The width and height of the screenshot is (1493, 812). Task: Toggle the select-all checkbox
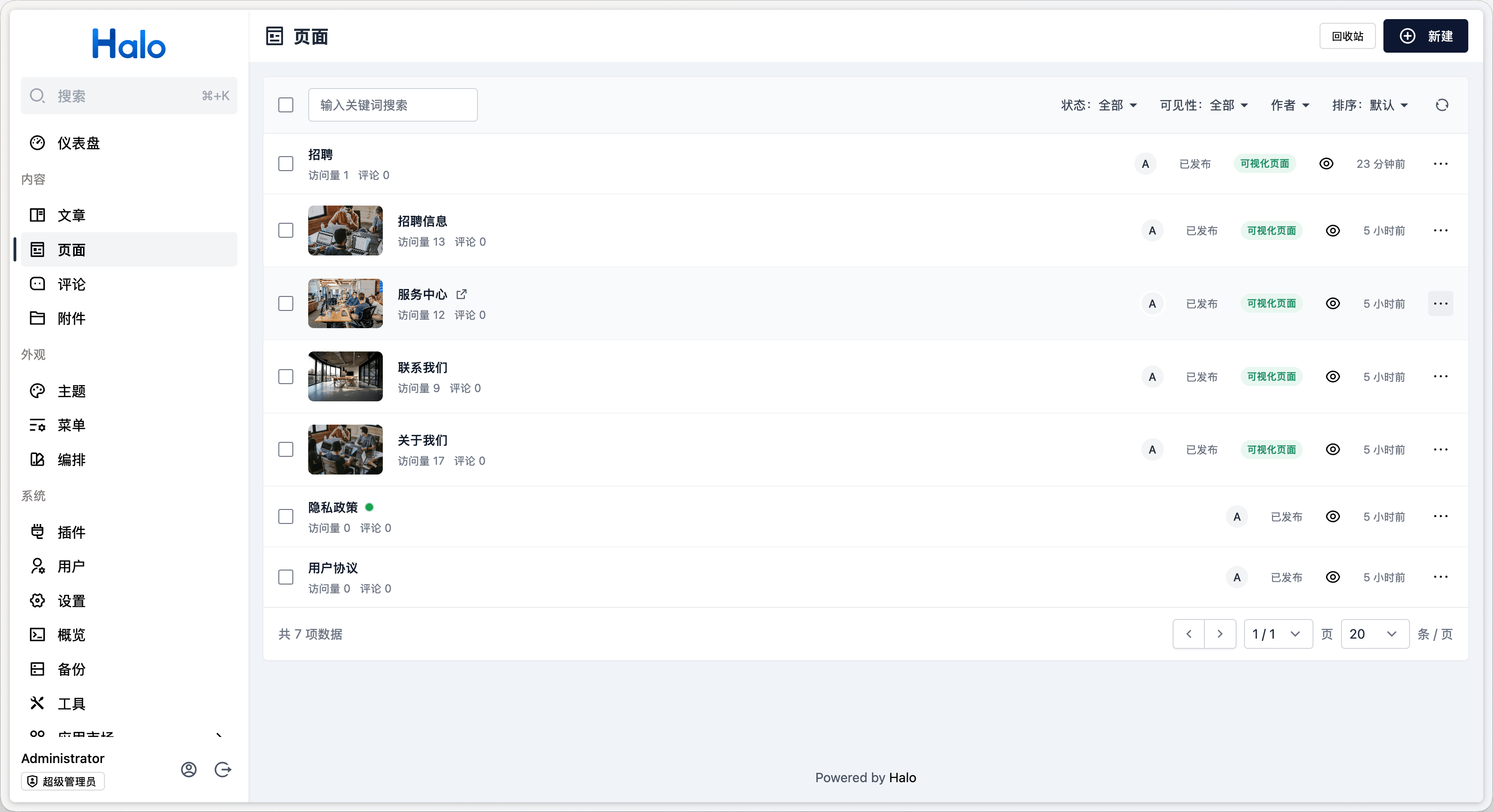point(286,105)
